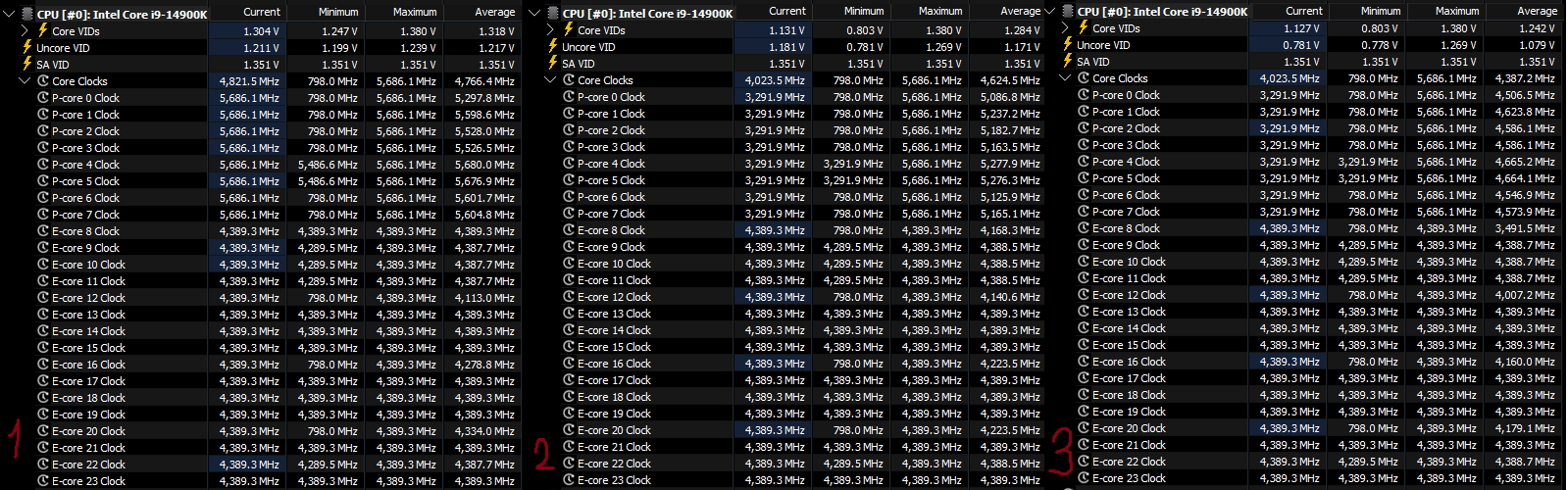Click the 4,624.5 MHz Core Clocks average value
This screenshot has height=490, width=1568.
(1010, 80)
